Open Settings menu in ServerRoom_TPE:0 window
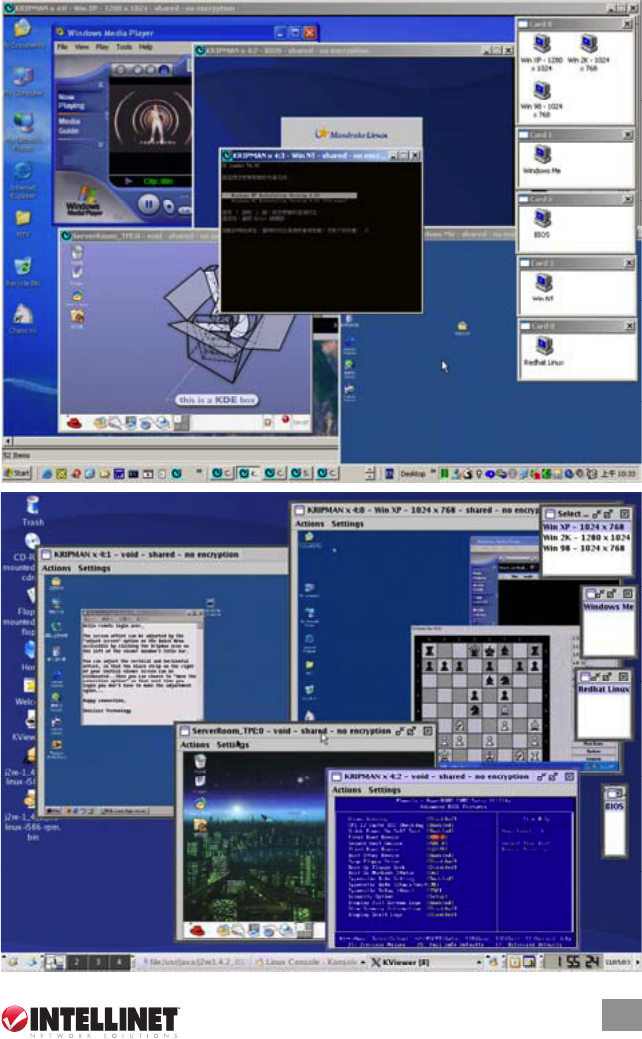 tap(233, 745)
